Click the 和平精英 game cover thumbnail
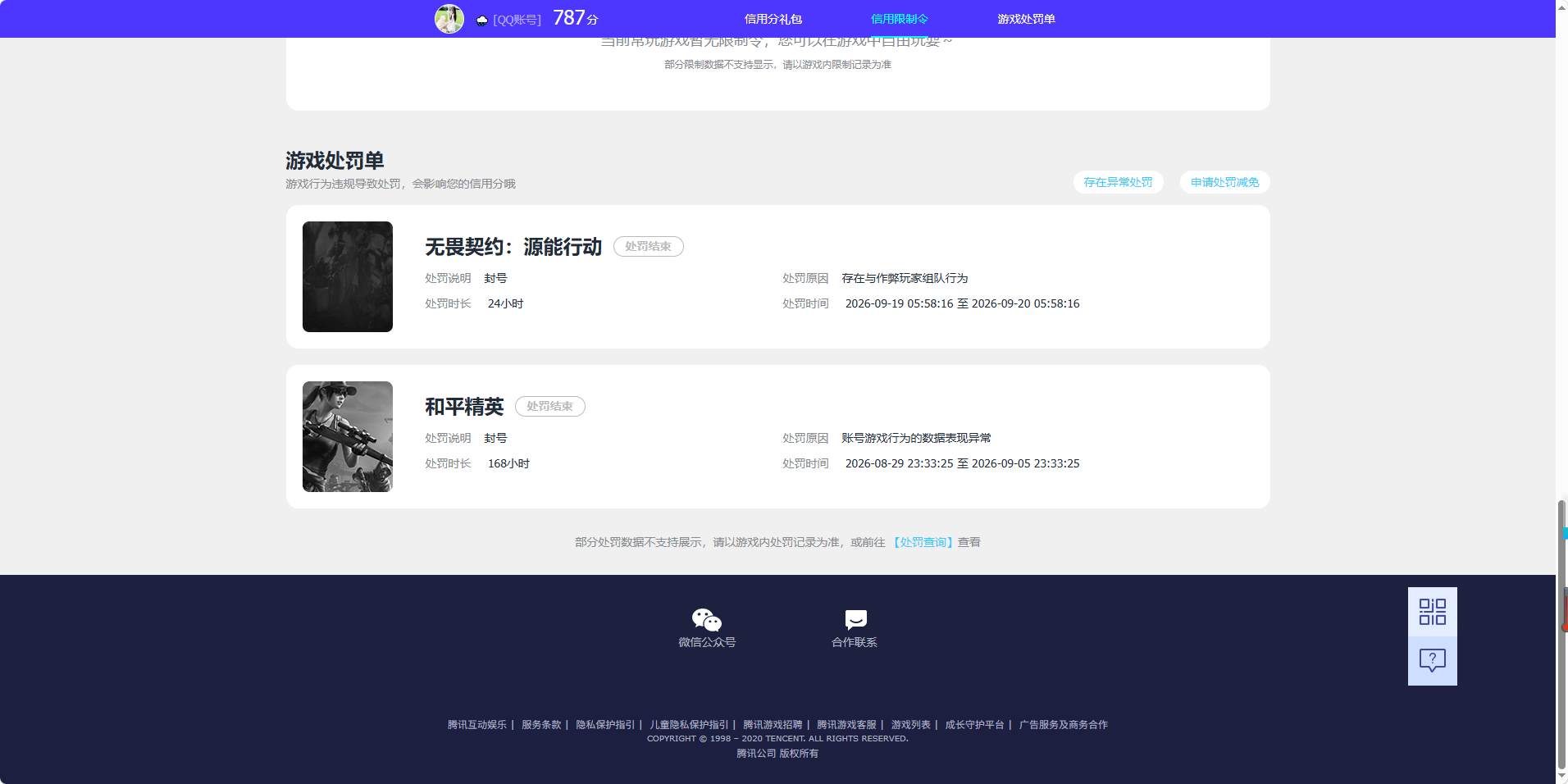The image size is (1568, 784). tap(348, 436)
